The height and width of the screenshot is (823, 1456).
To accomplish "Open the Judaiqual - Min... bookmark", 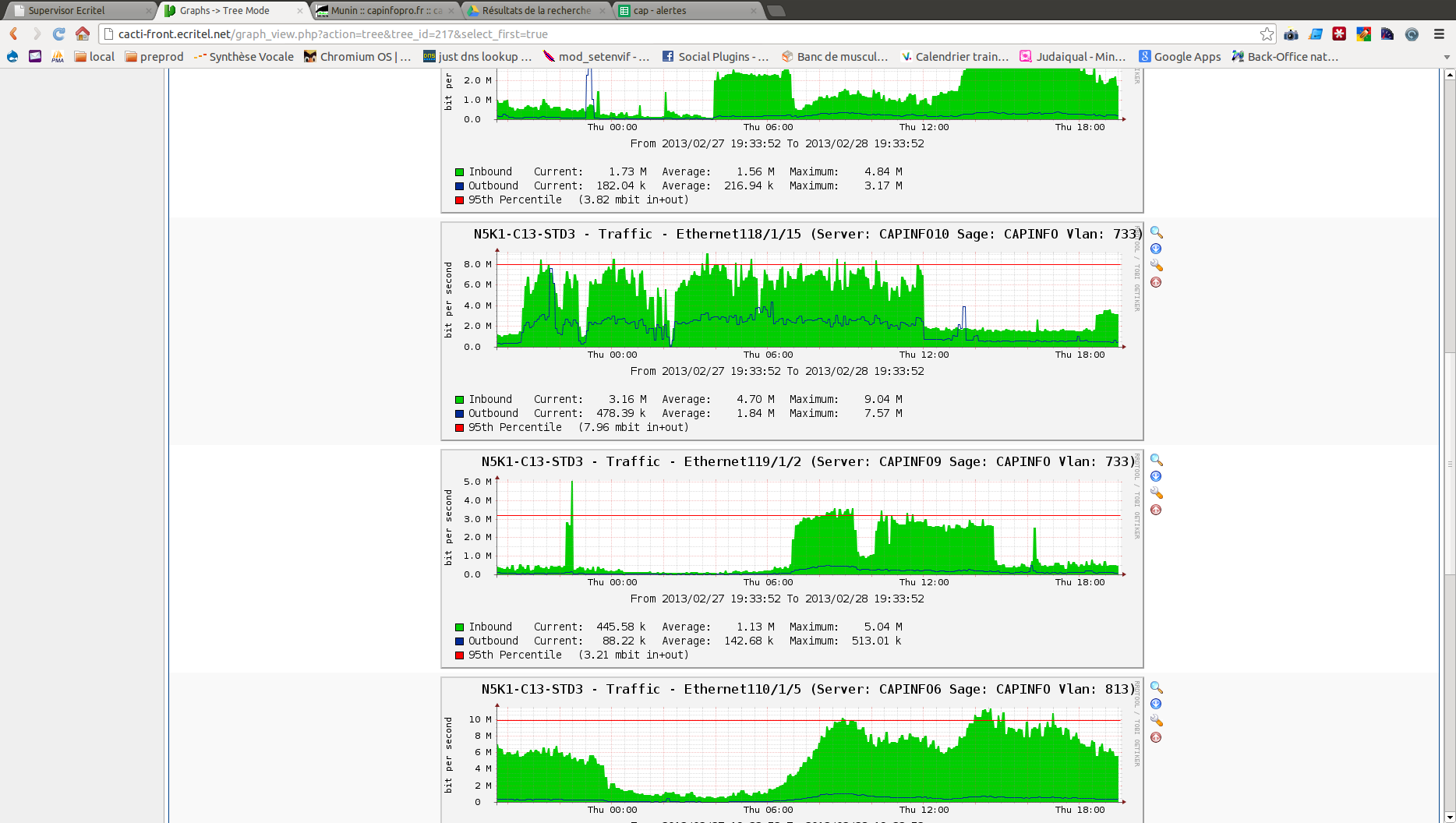I will coord(1073,56).
